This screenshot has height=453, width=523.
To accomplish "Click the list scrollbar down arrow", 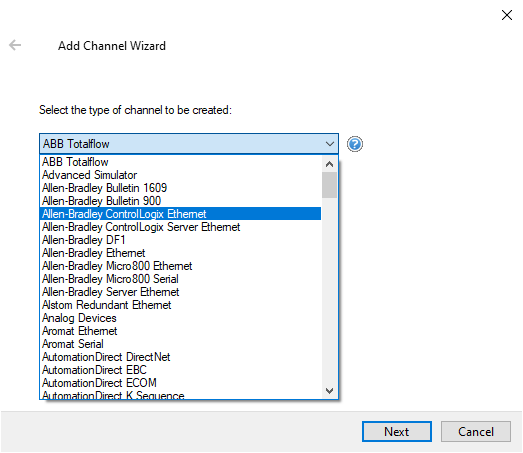I will (329, 391).
